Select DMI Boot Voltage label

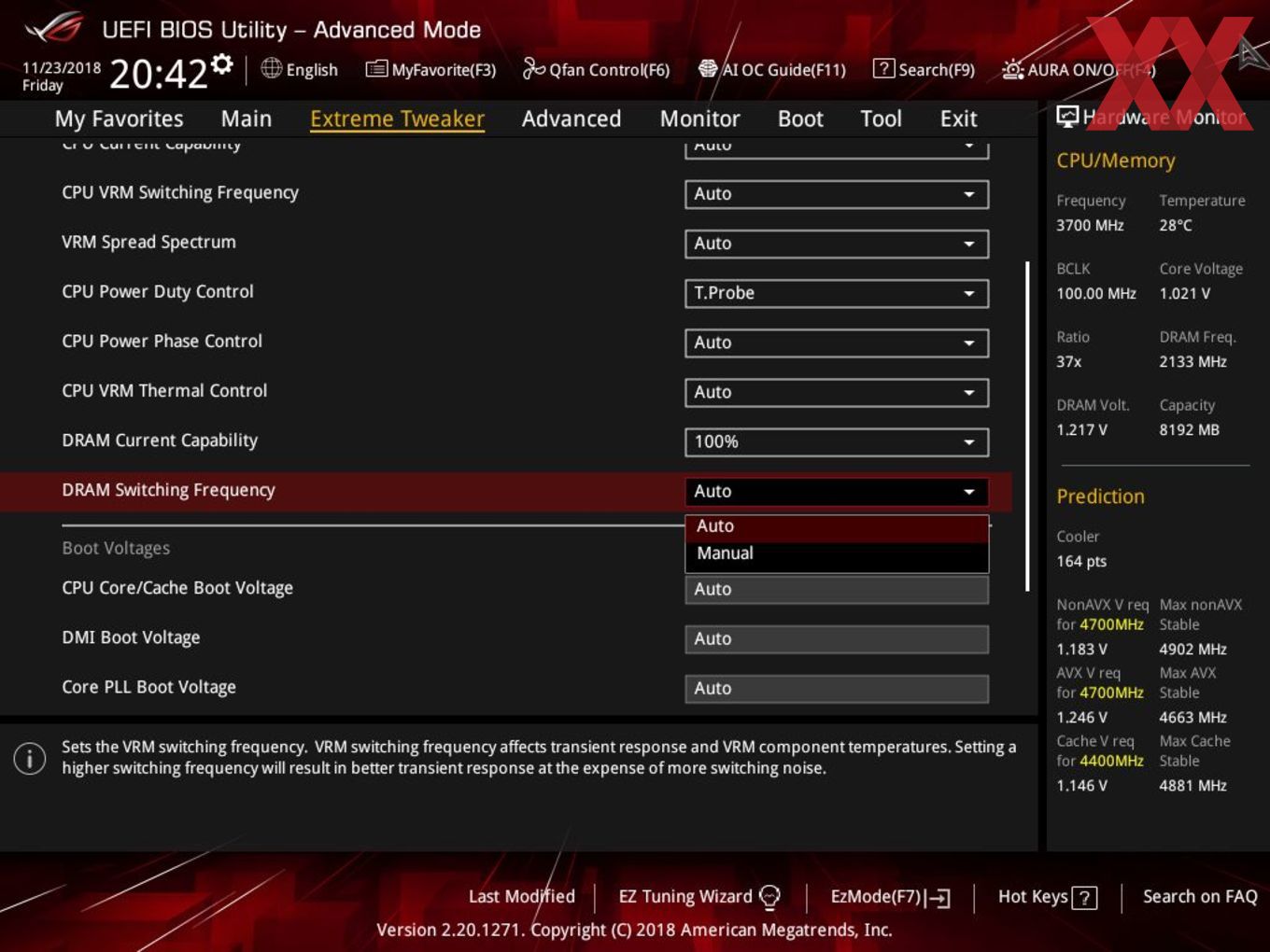pos(131,637)
